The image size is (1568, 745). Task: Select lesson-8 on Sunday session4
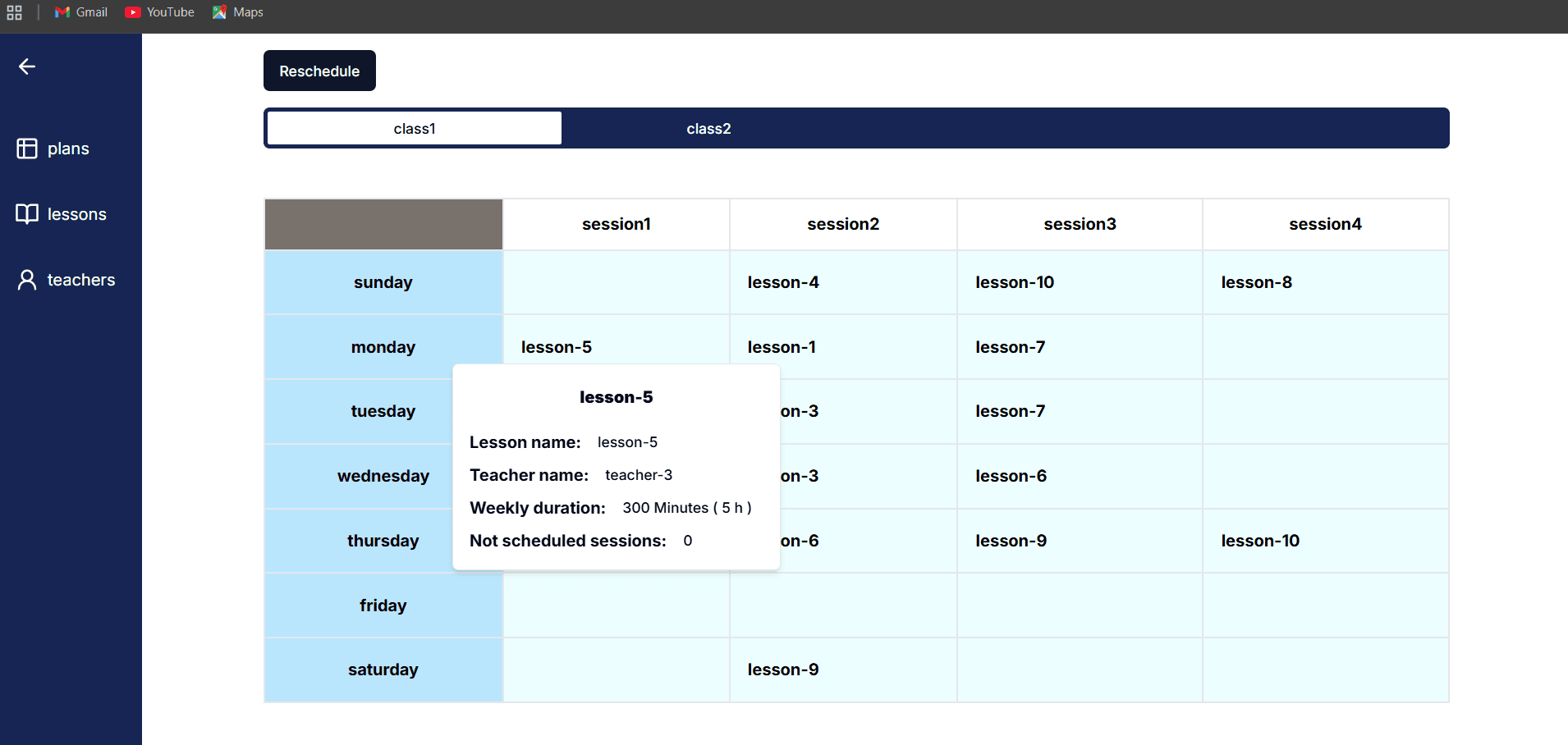1256,282
